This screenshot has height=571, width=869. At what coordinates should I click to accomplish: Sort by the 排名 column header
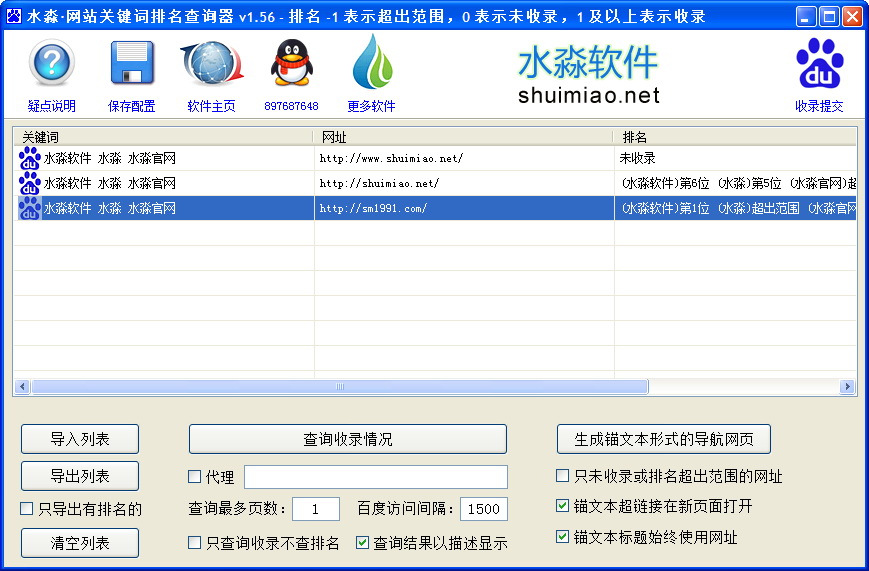tap(735, 137)
